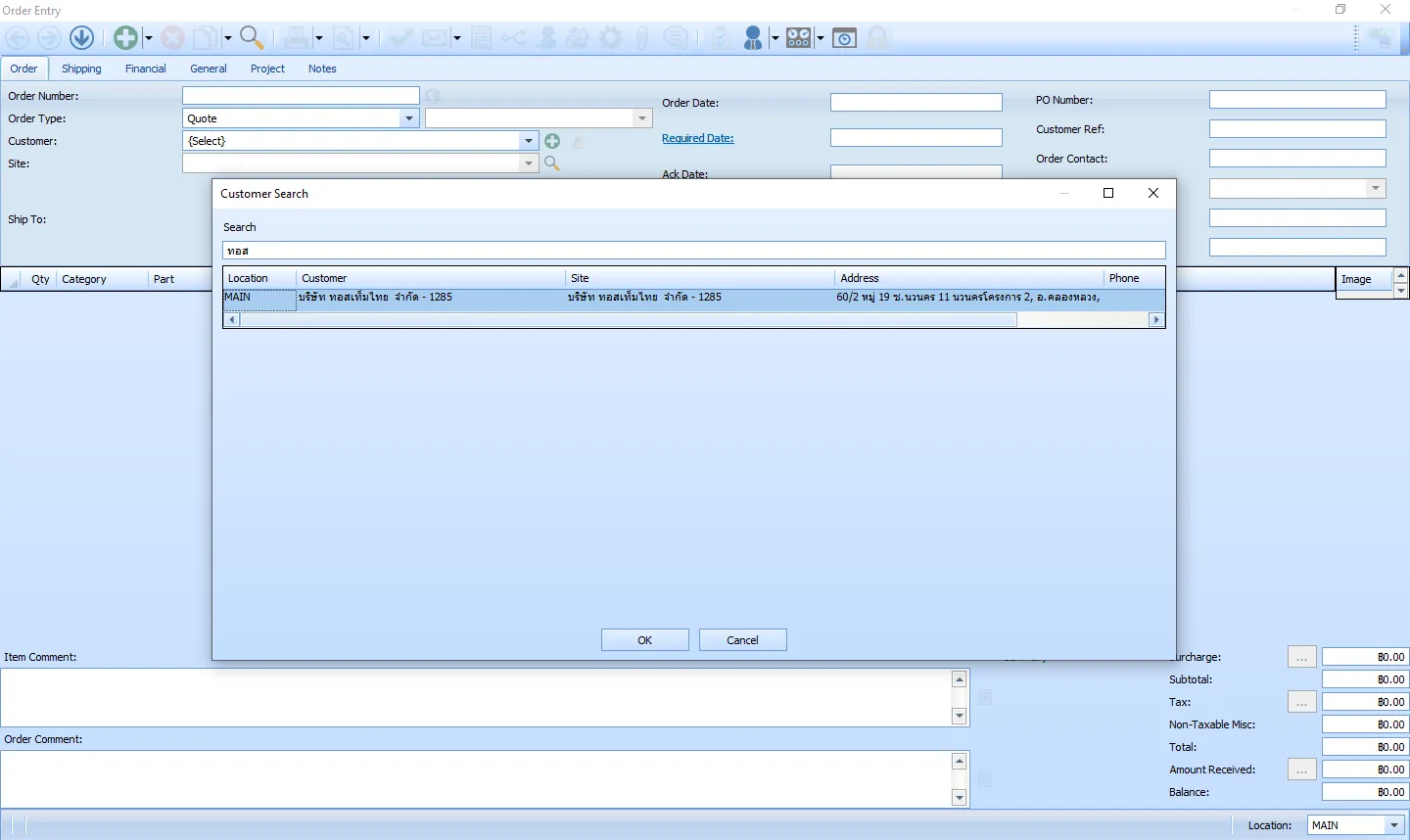Viewport: 1410px width, 840px height.
Task: Click green plus icon beside Customer field
Action: tap(552, 141)
